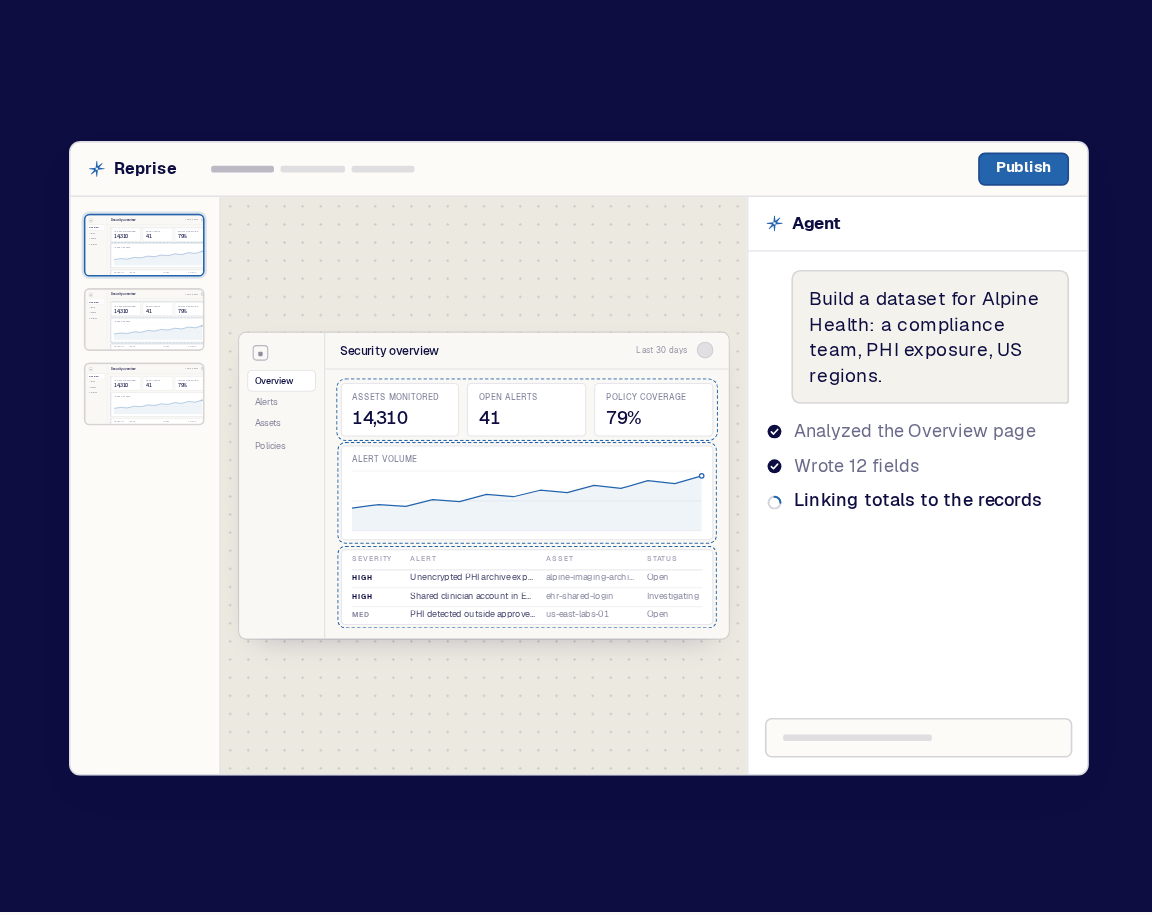
Task: Click the spinner beside Linking totals
Action: [774, 502]
